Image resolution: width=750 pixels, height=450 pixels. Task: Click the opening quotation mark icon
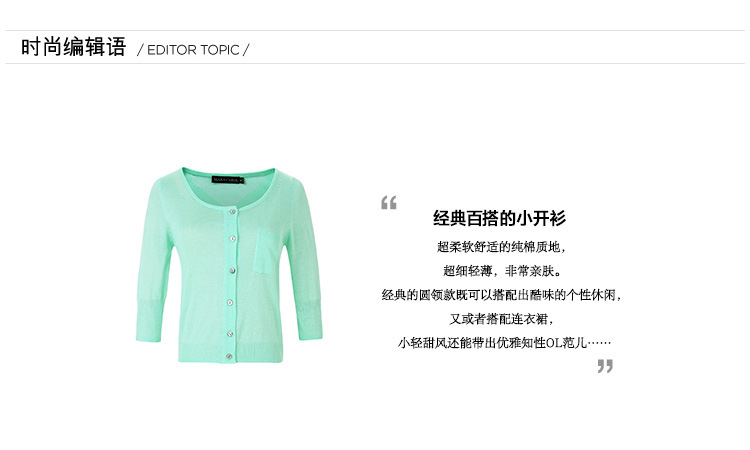pyautogui.click(x=388, y=203)
